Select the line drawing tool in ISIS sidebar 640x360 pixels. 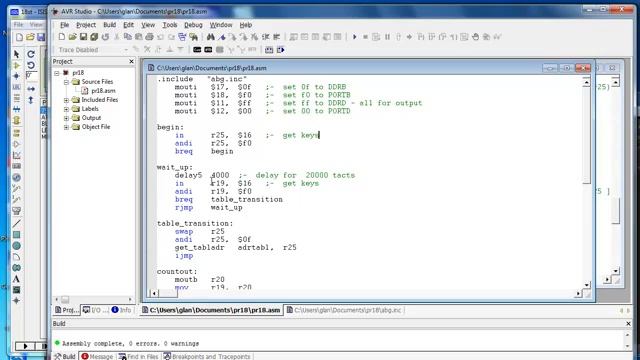16,224
